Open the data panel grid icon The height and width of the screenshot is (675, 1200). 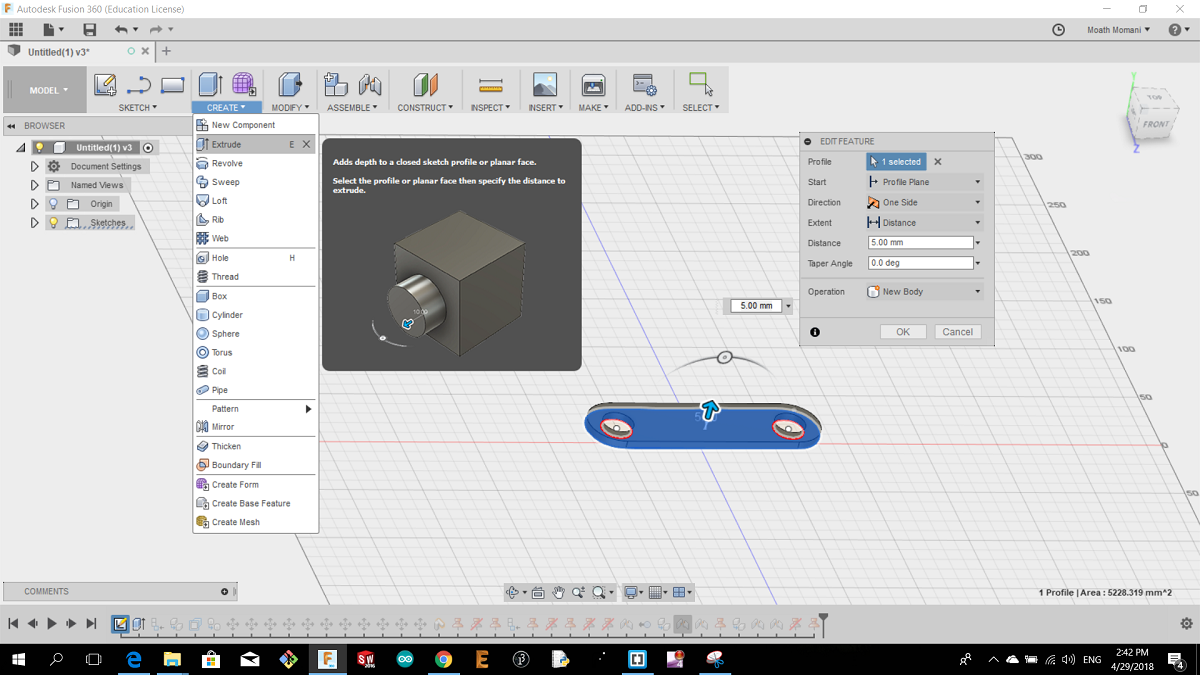pos(15,30)
